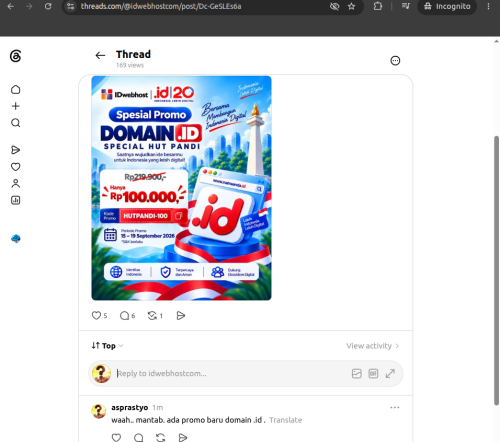Open thread more options circle

pyautogui.click(x=395, y=61)
